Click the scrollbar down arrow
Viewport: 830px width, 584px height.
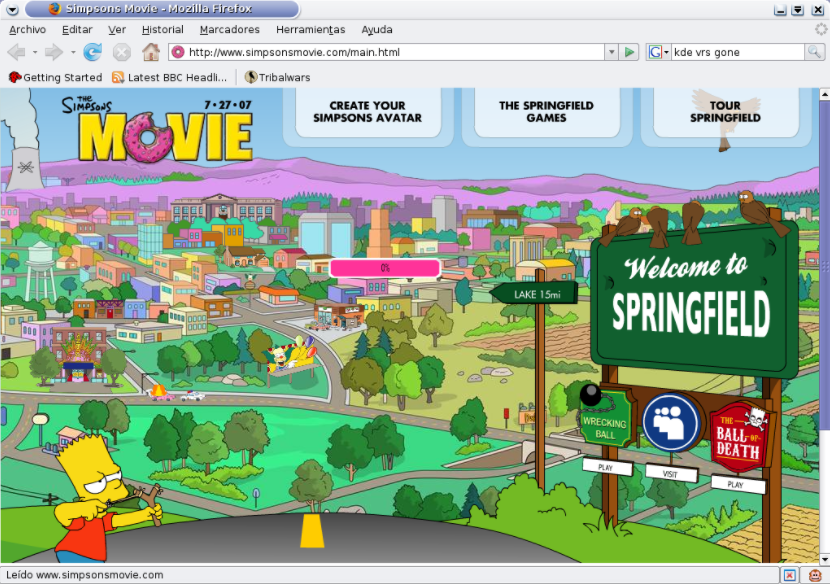(824, 558)
